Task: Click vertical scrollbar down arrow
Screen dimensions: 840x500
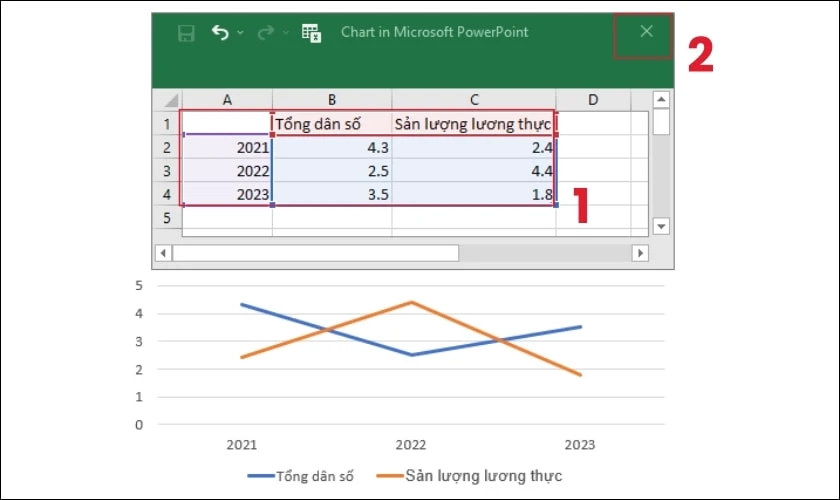Action: click(x=661, y=226)
